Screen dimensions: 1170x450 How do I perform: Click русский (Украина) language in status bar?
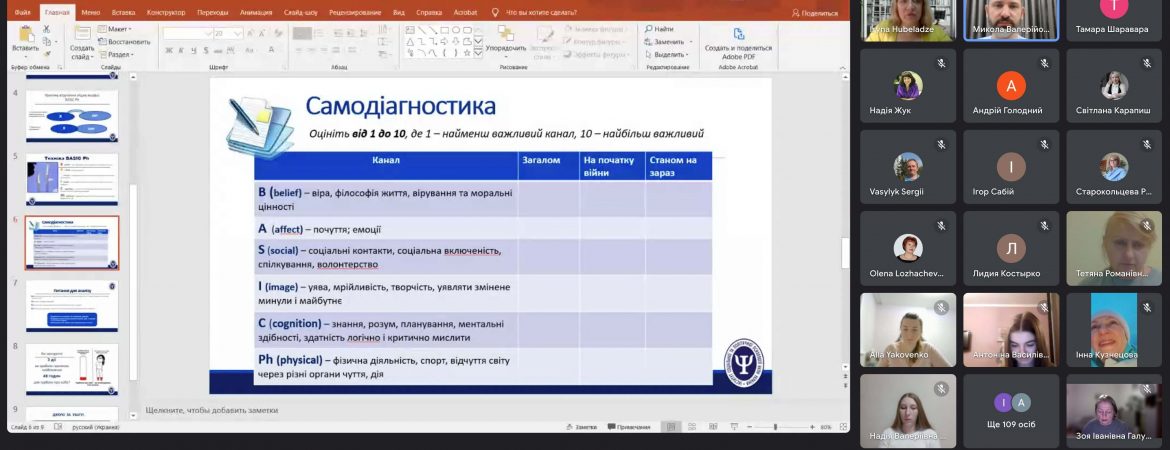[x=95, y=428]
